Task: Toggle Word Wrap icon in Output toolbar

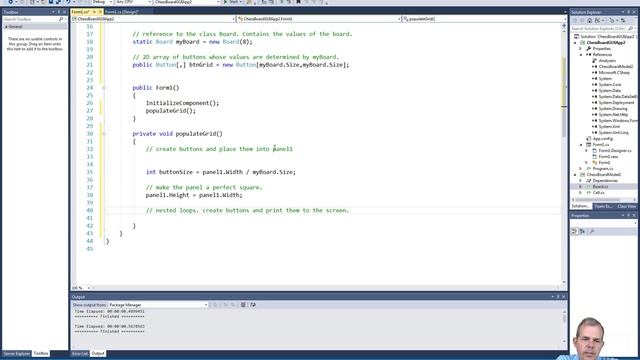Action: coord(253,305)
